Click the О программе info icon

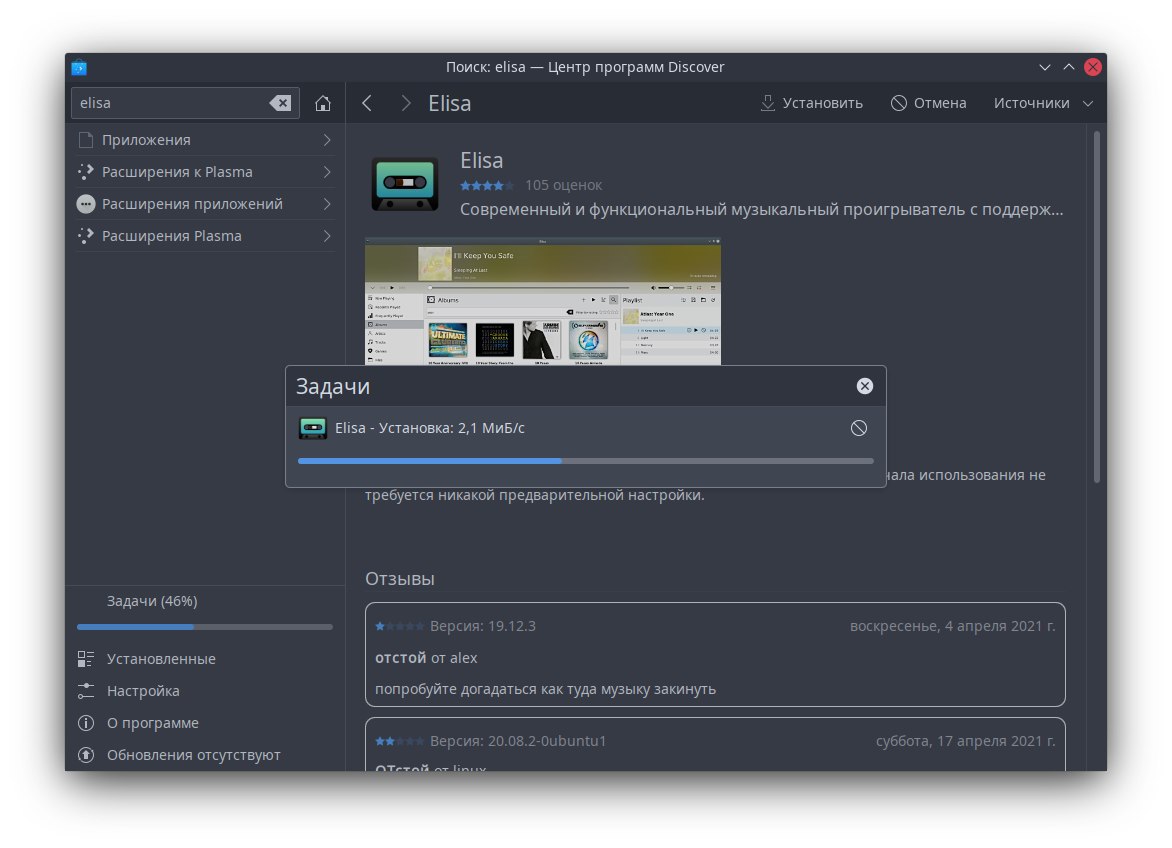click(86, 723)
